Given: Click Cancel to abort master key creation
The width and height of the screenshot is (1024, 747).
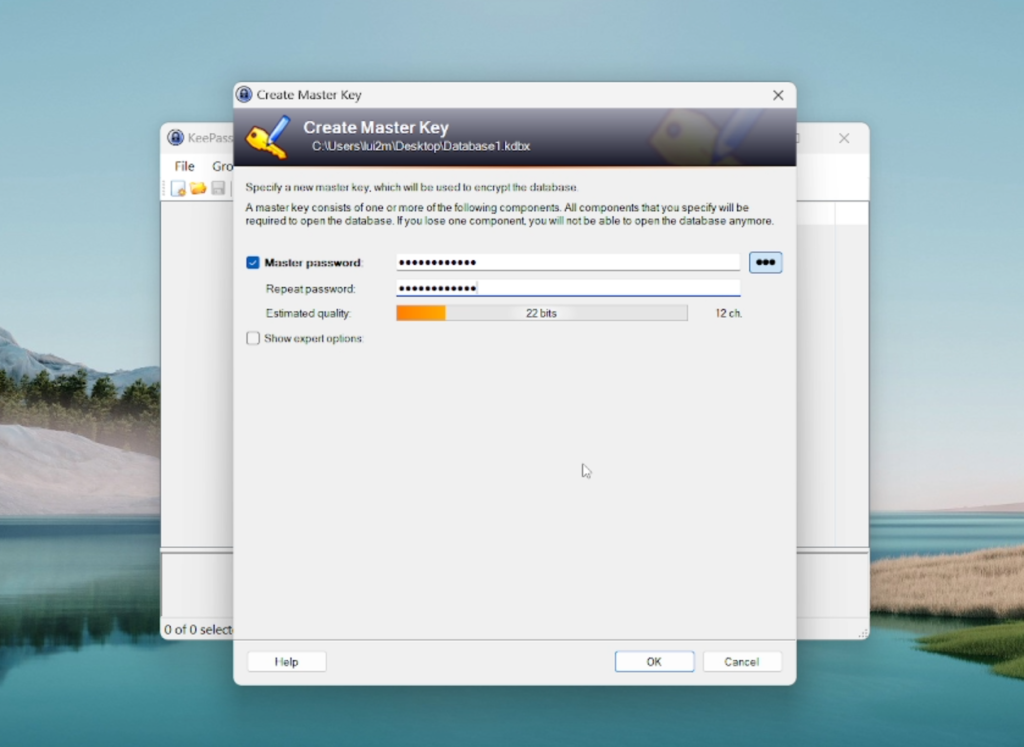Looking at the screenshot, I should click(742, 661).
